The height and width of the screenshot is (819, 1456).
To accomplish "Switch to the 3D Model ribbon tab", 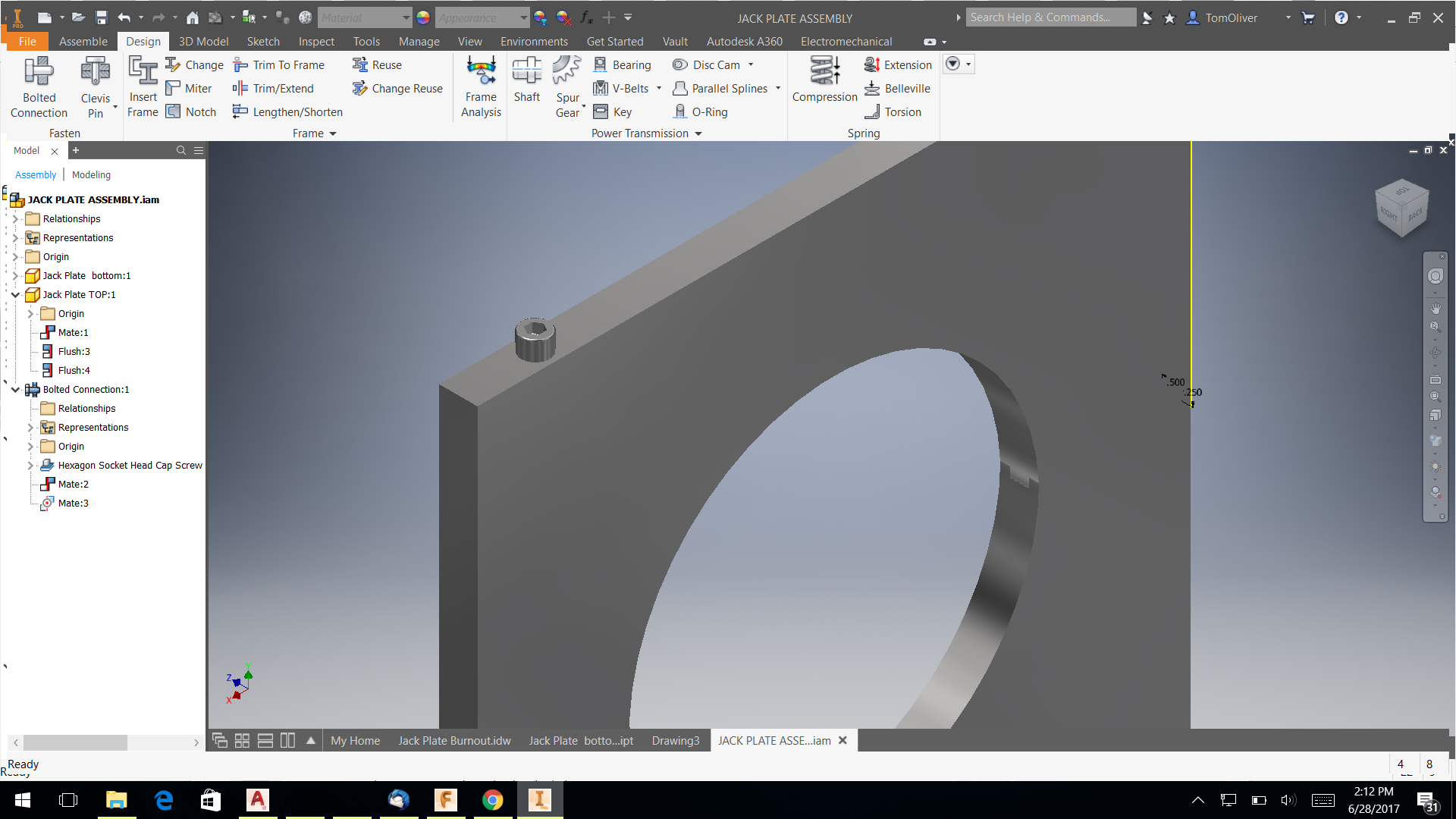I will [x=203, y=42].
